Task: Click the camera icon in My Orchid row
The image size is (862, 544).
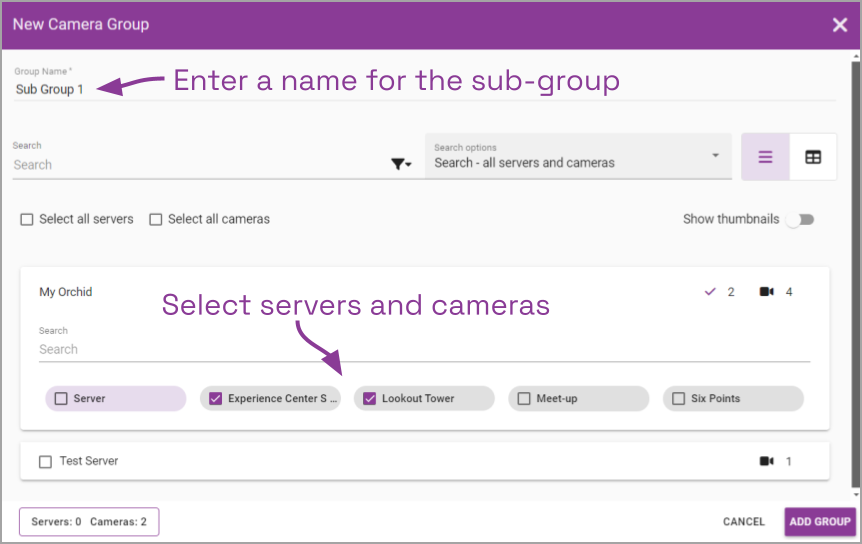Action: click(x=766, y=292)
